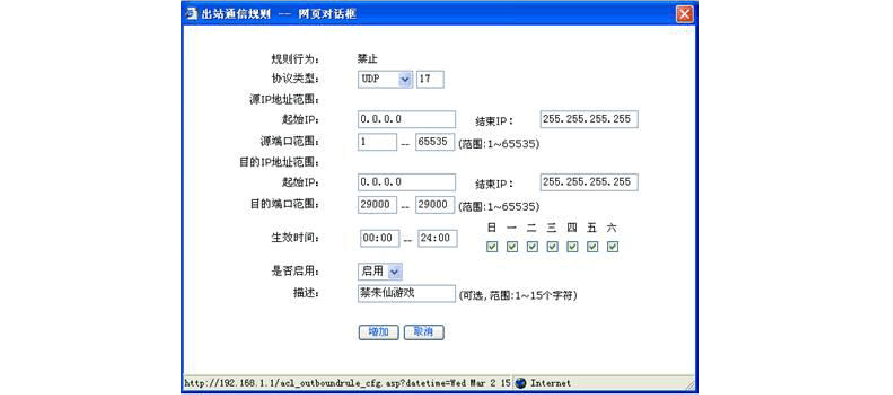This screenshot has width=893, height=395.
Task: Click the destination 起始IP field
Action: pos(407,182)
